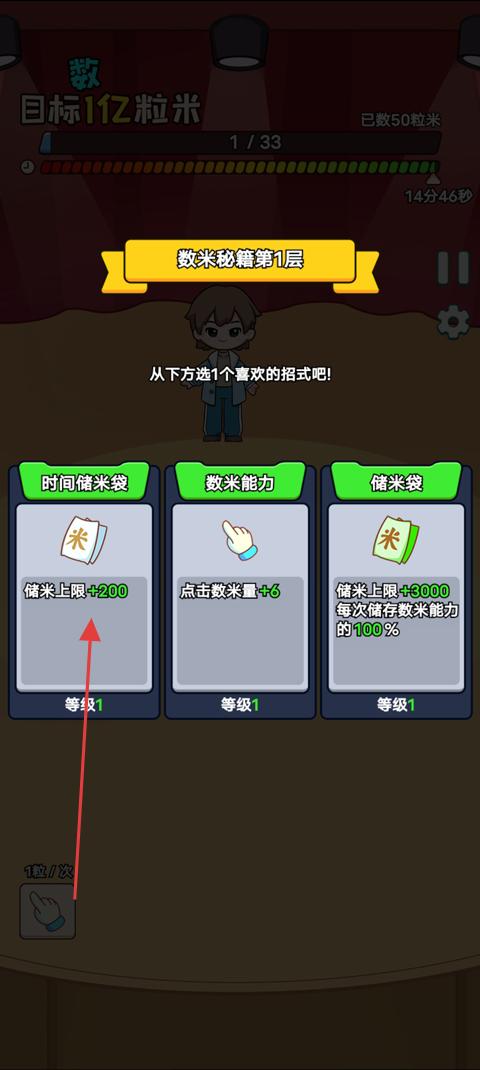Click 等级1 label under 数米能力 card
The width and height of the screenshot is (480, 1070).
click(x=240, y=705)
